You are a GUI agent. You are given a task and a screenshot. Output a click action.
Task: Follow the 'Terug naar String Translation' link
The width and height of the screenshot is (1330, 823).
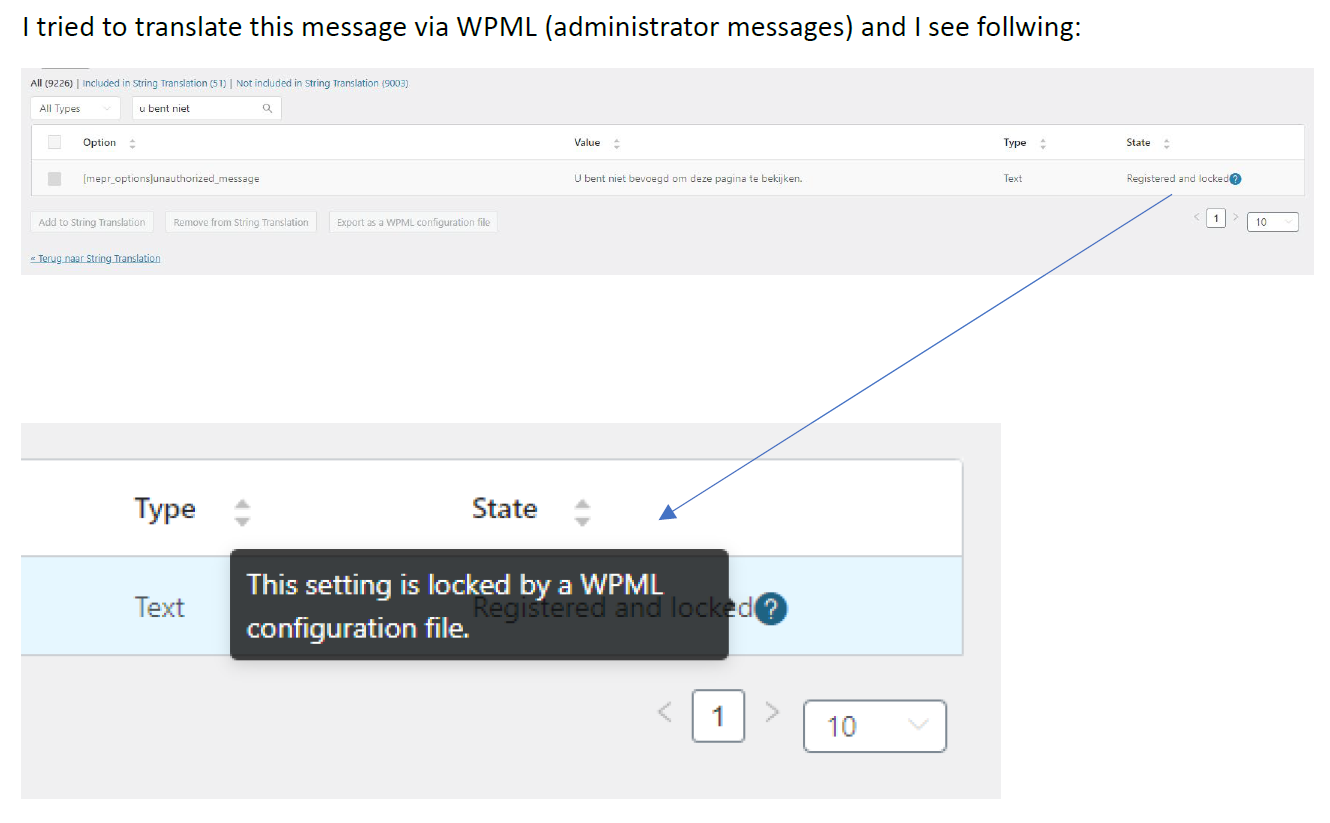96,258
